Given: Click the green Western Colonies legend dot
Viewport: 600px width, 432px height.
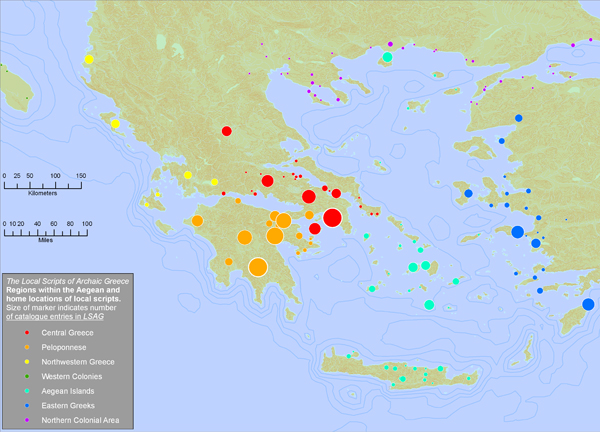Looking at the screenshot, I should coord(27,376).
